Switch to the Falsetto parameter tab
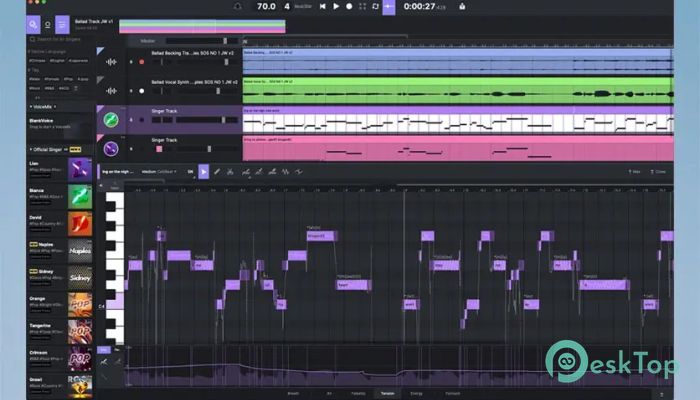 coord(358,394)
